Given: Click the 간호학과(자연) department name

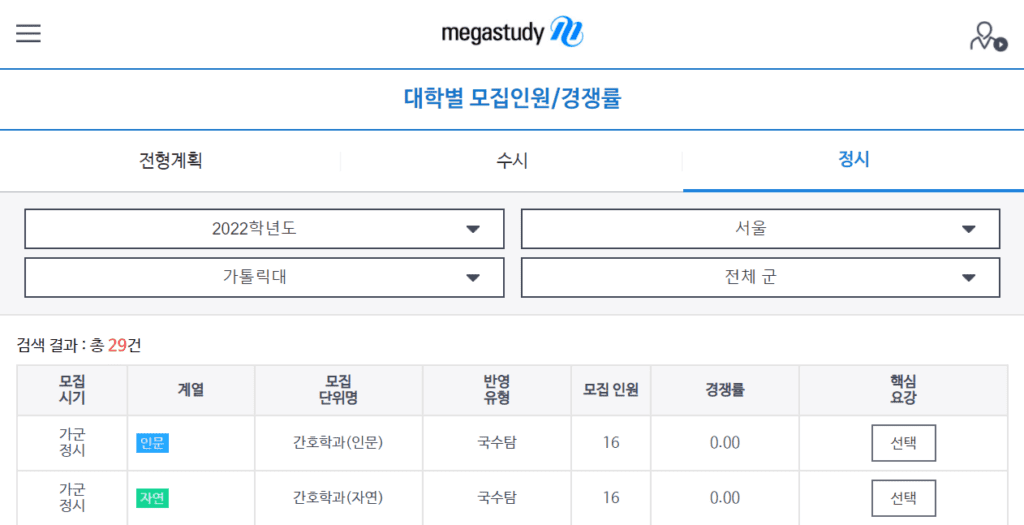Looking at the screenshot, I should 338,498.
